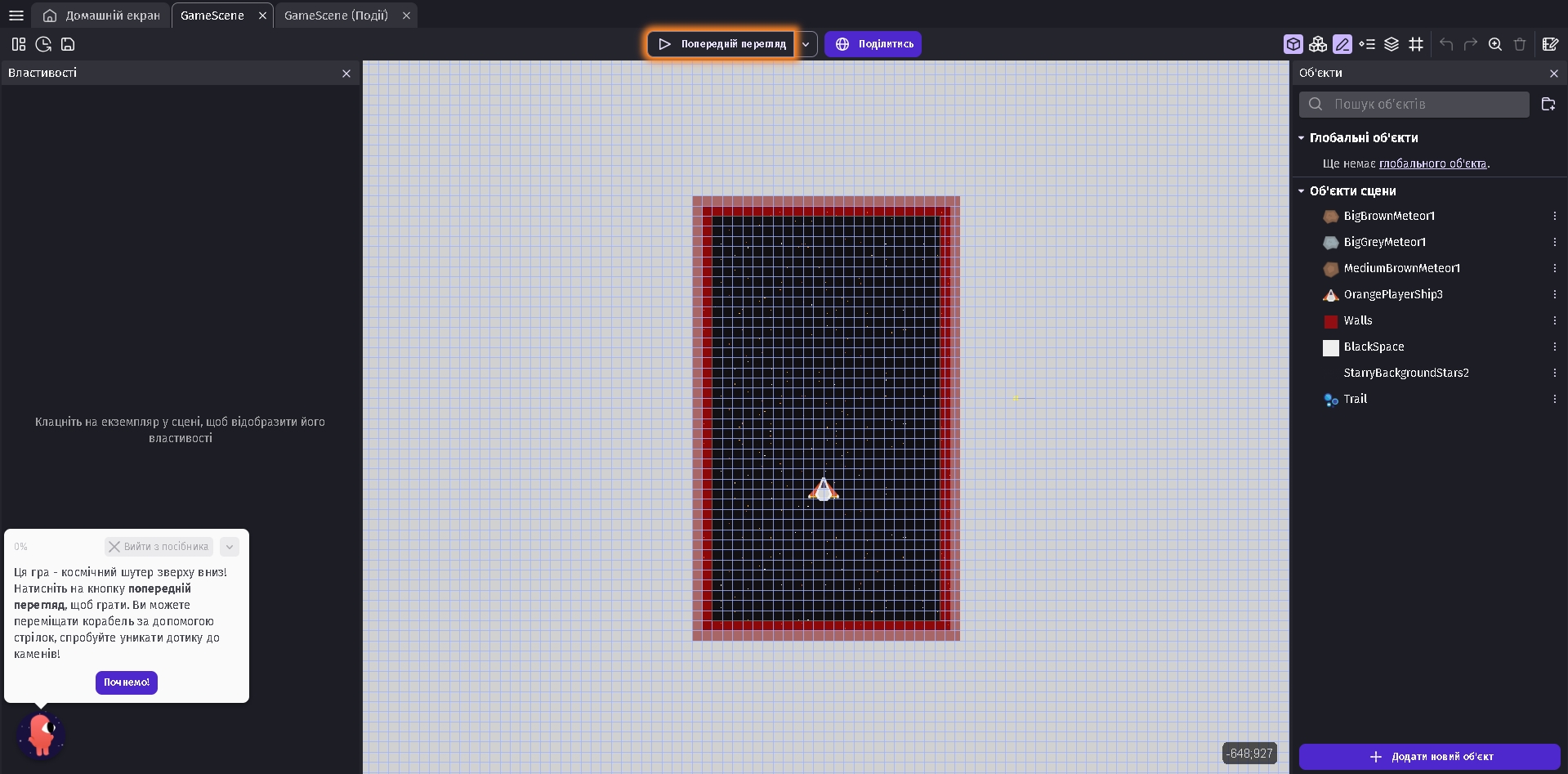Open the project manager panel icon

(19, 44)
